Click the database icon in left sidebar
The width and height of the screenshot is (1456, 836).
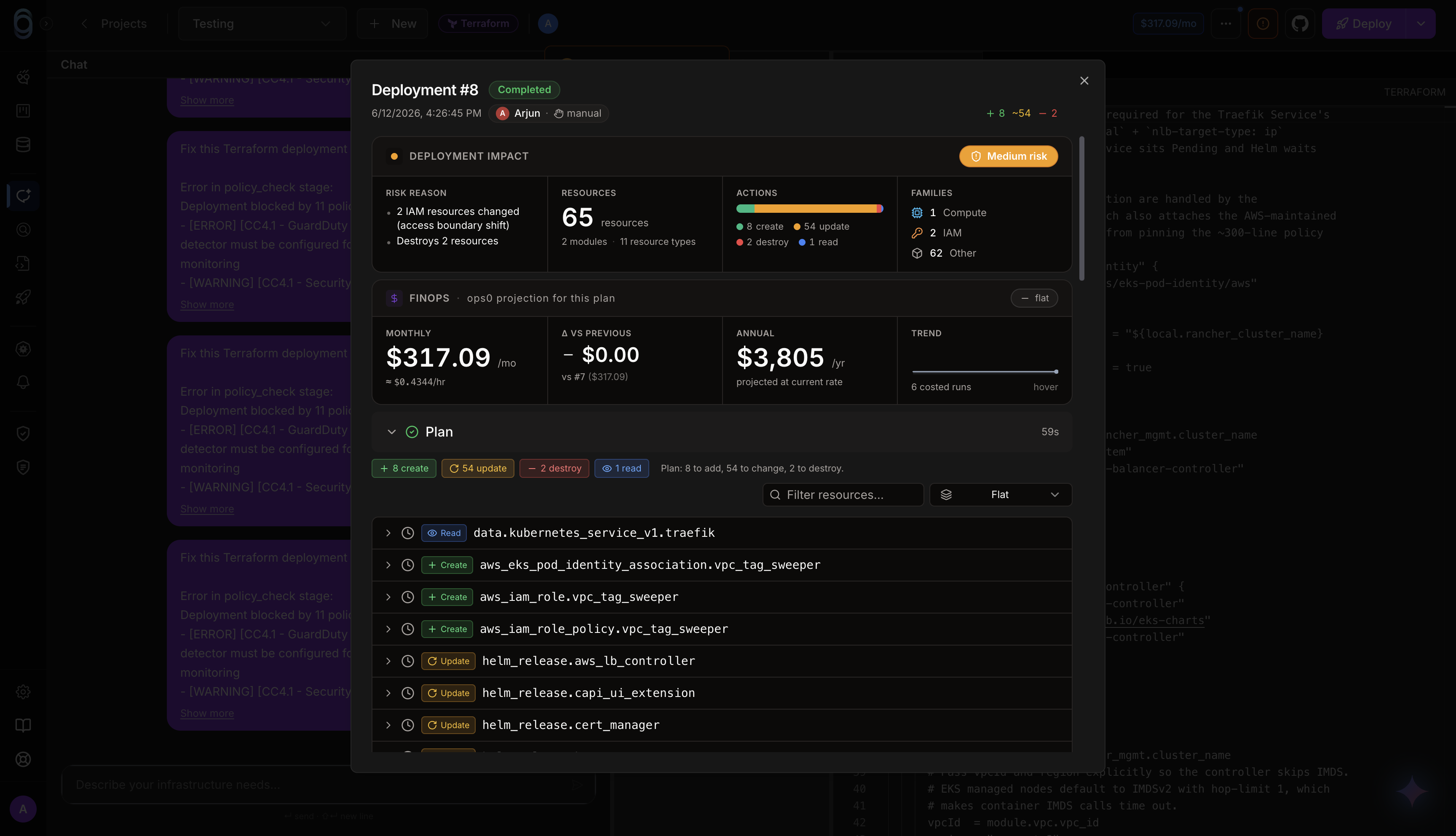point(23,144)
